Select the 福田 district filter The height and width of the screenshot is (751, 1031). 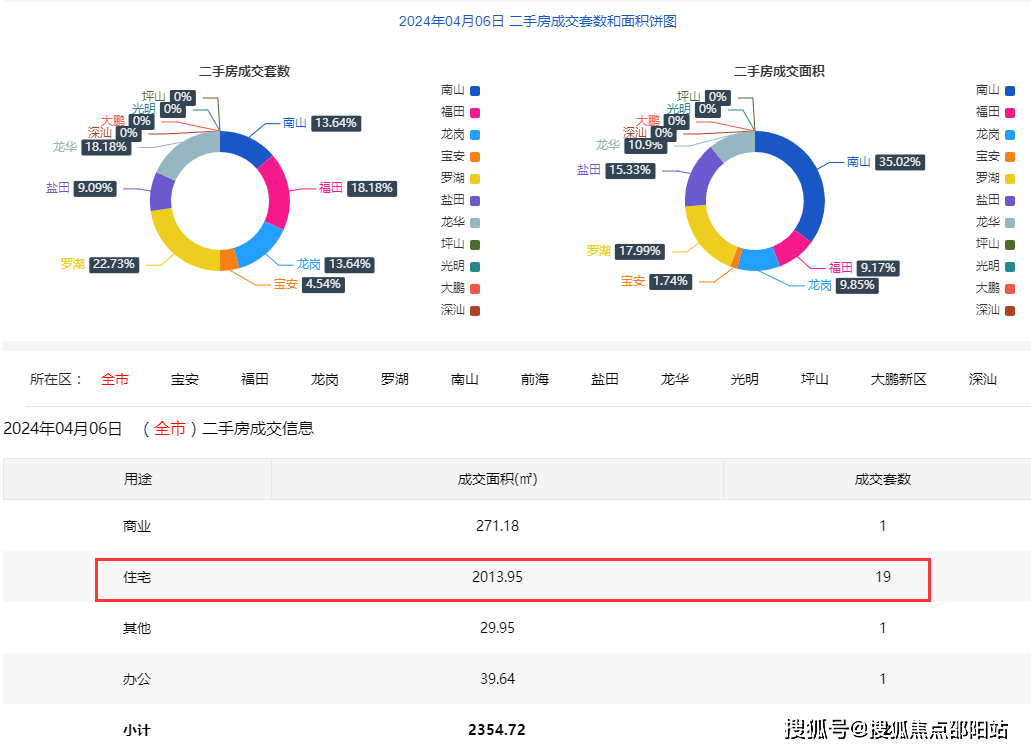coord(254,379)
